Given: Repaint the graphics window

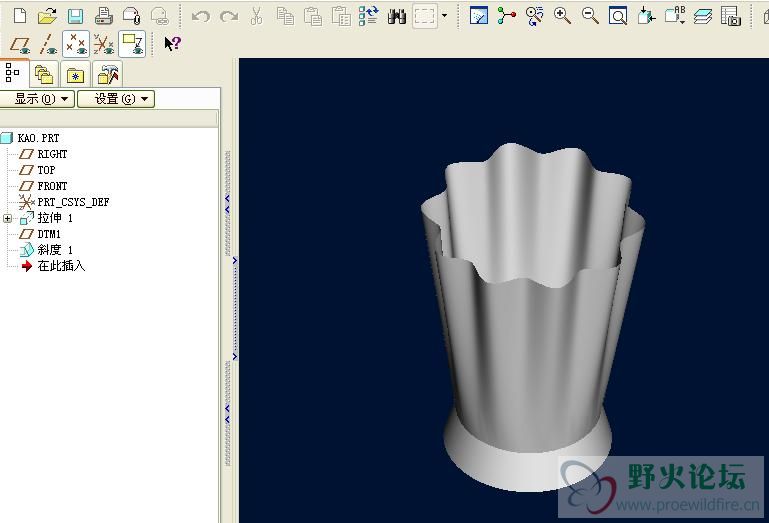Looking at the screenshot, I should [x=479, y=16].
